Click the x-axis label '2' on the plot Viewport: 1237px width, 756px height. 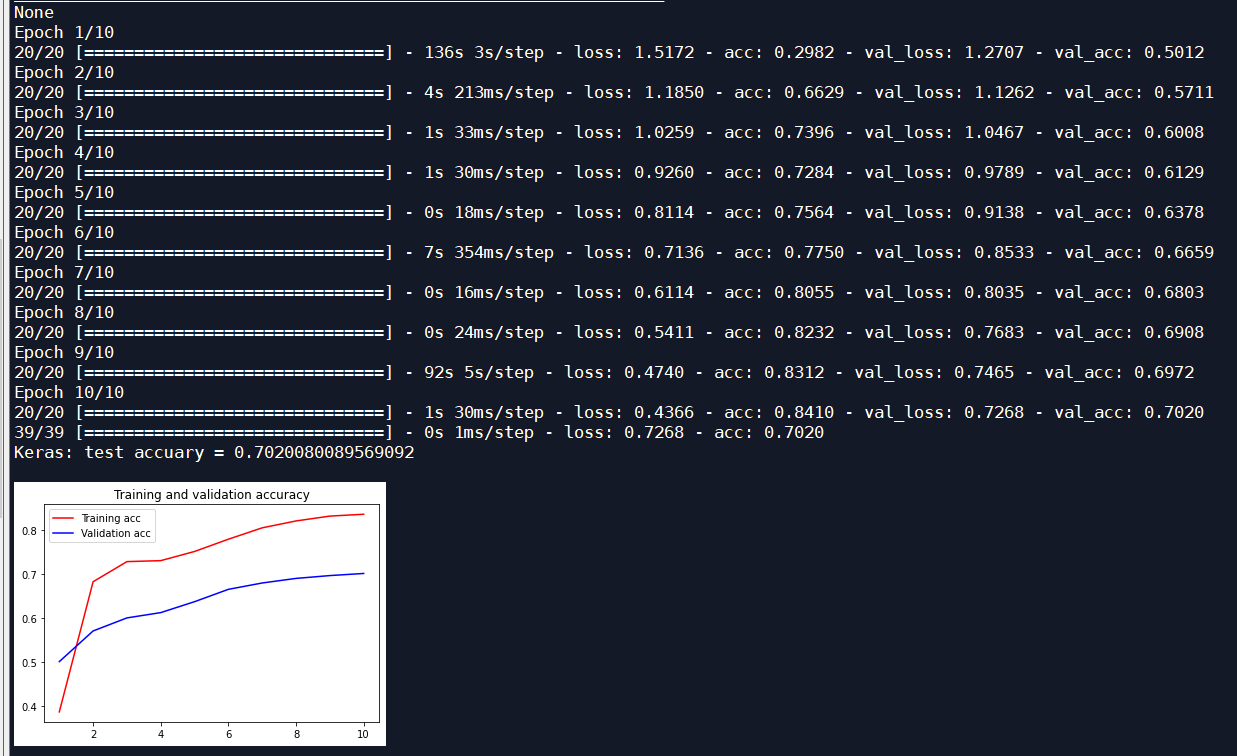(93, 734)
